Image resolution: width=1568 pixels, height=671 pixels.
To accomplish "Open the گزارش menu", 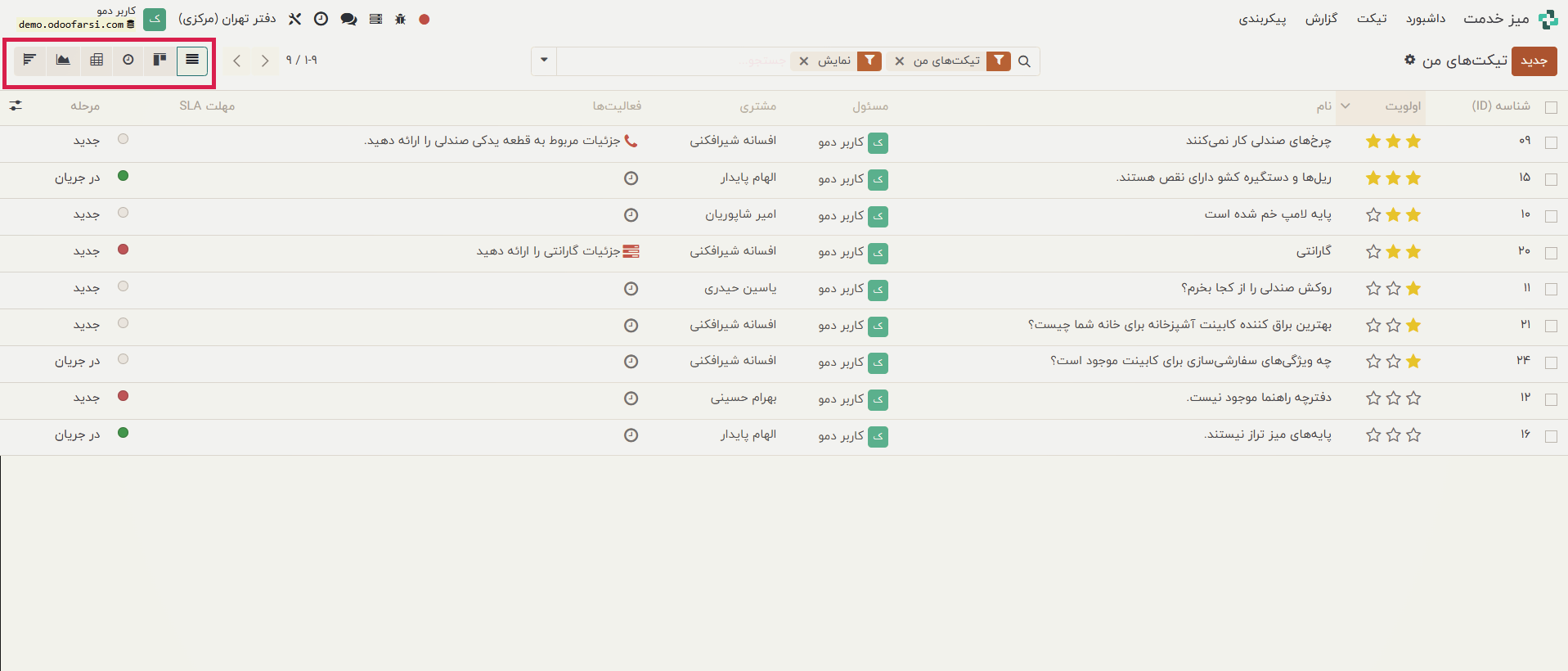I will click(x=1321, y=19).
